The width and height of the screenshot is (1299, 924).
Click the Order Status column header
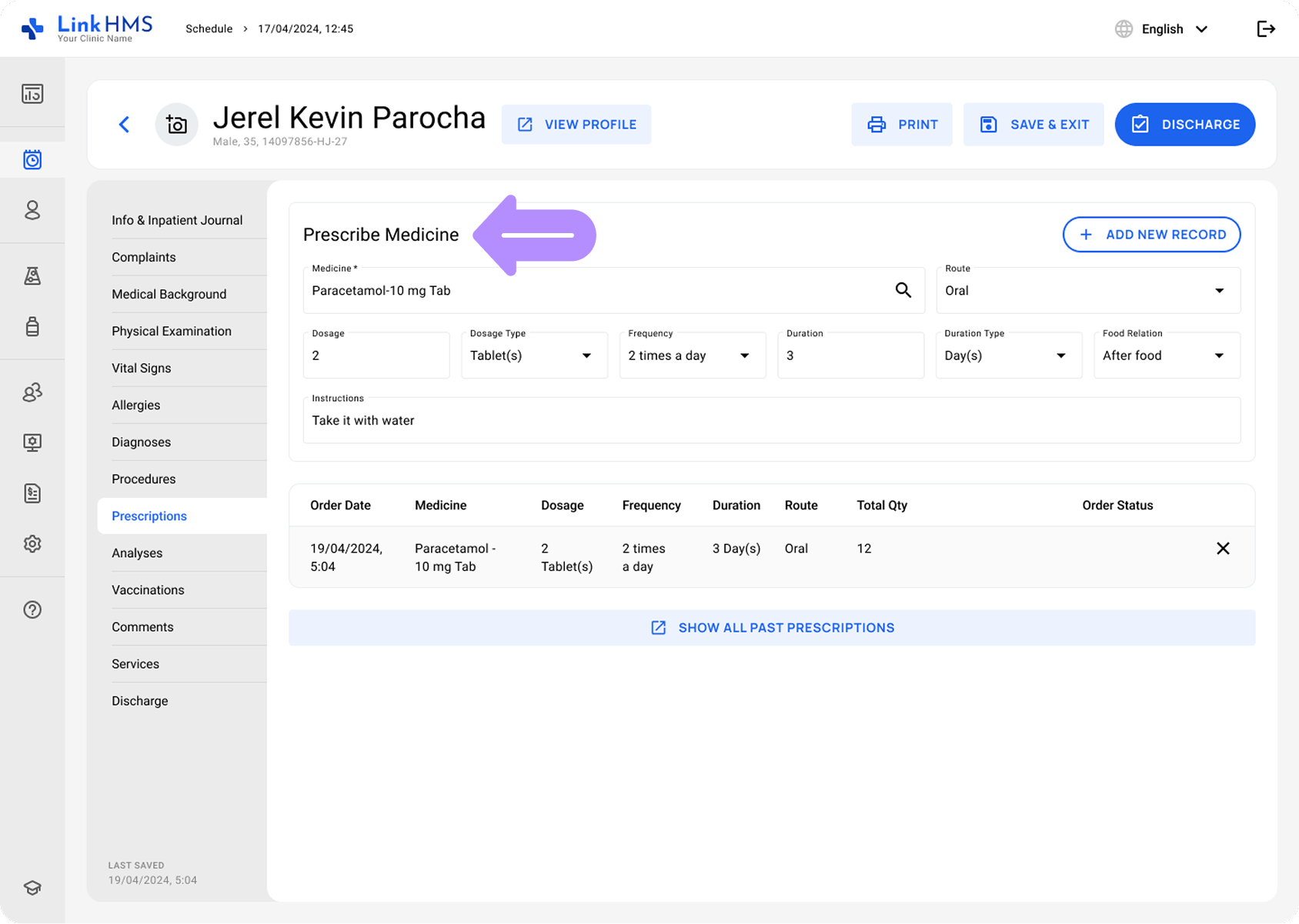(x=1117, y=505)
